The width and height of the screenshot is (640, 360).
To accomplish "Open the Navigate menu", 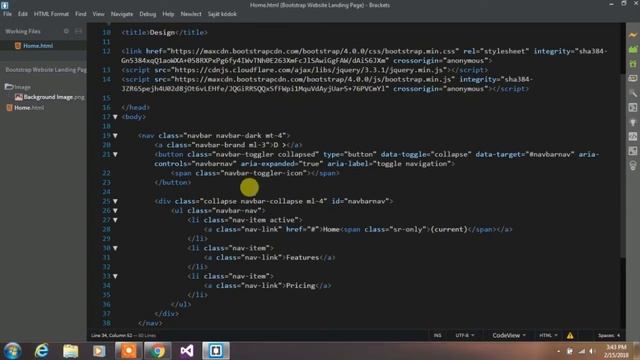I will 122,14.
